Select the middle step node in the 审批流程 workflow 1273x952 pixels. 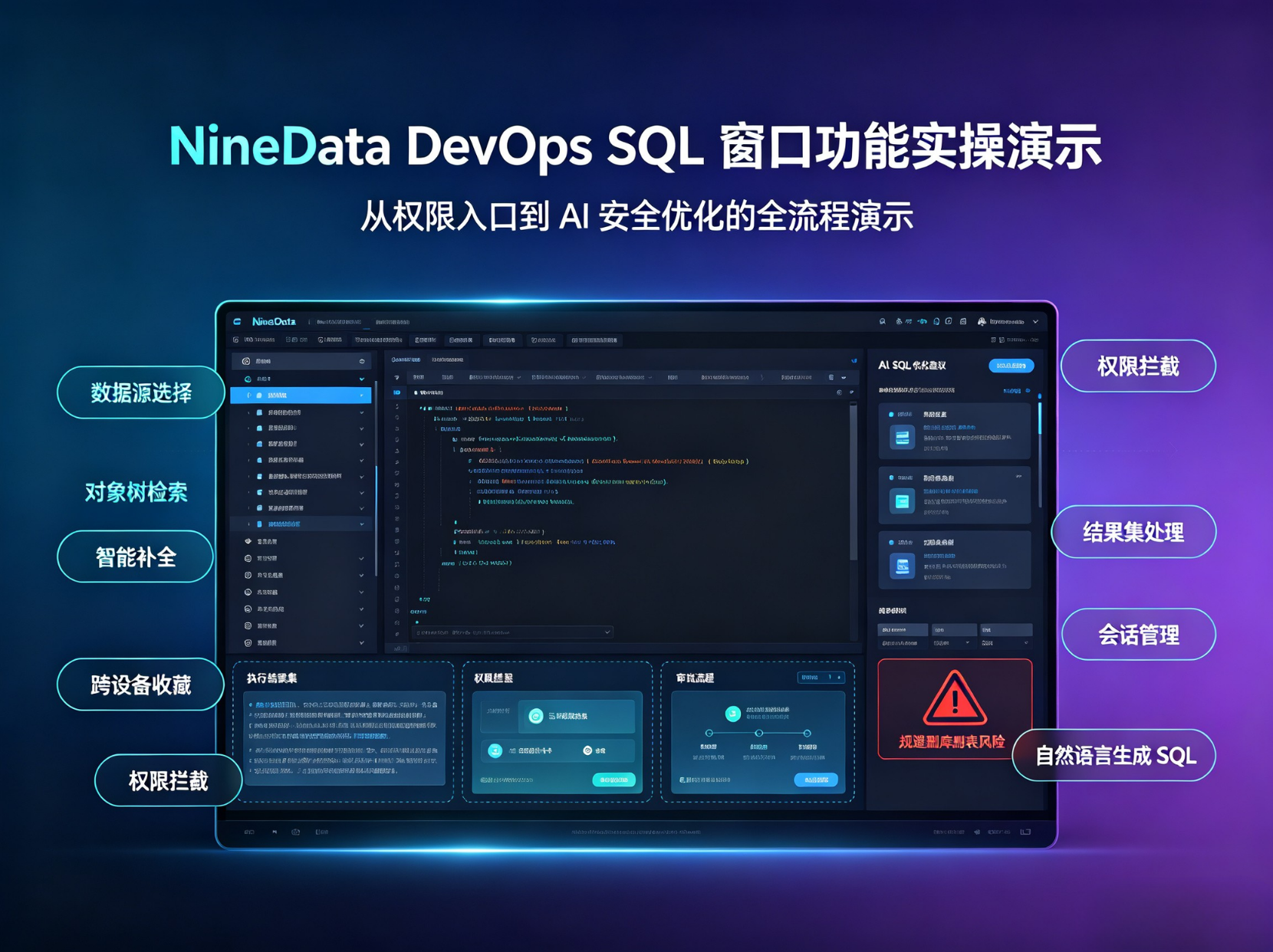[758, 734]
